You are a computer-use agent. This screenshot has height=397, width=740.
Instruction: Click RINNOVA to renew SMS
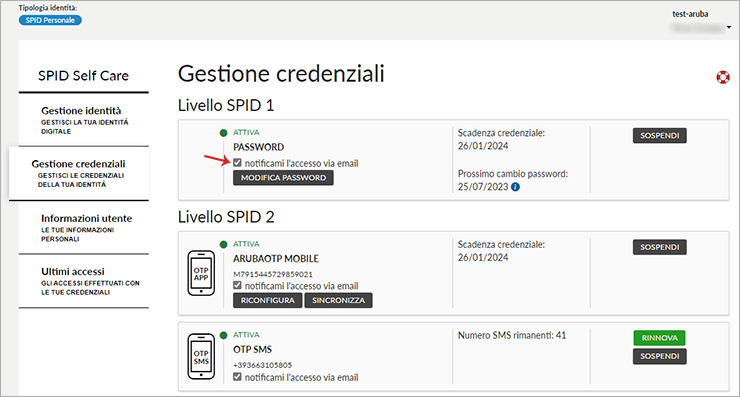coord(659,338)
